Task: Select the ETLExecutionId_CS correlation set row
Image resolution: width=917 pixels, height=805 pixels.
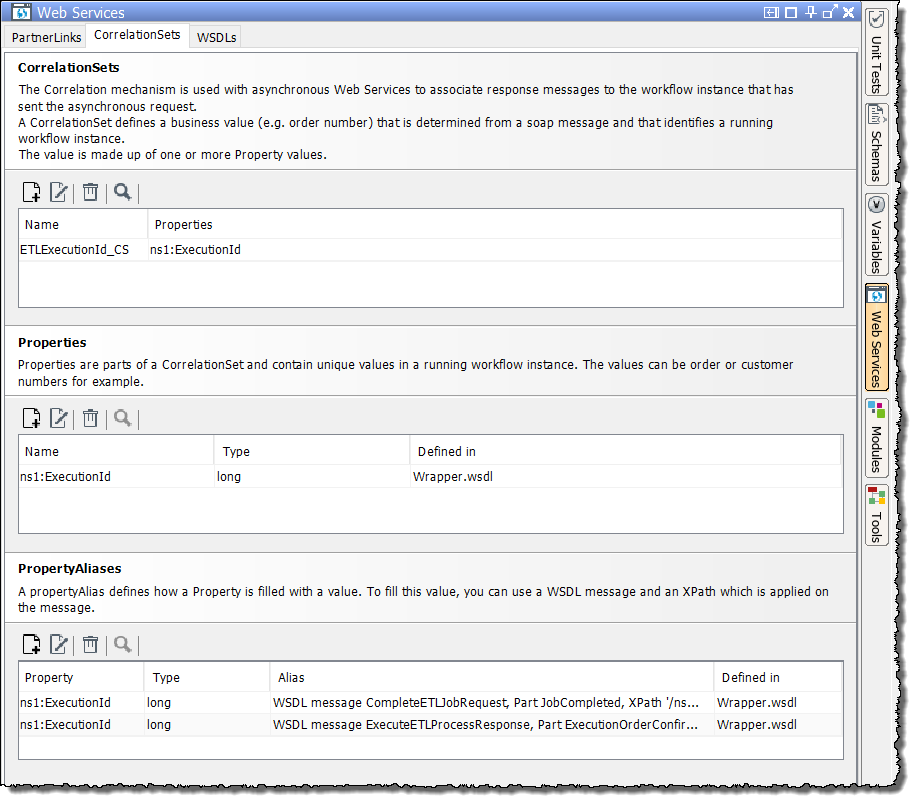Action: point(75,250)
